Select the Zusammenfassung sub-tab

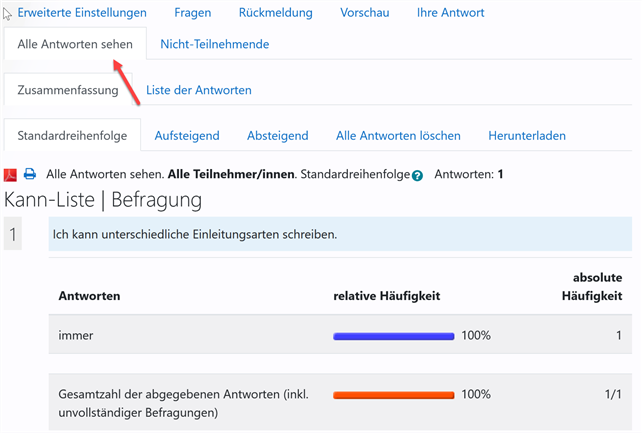(68, 90)
